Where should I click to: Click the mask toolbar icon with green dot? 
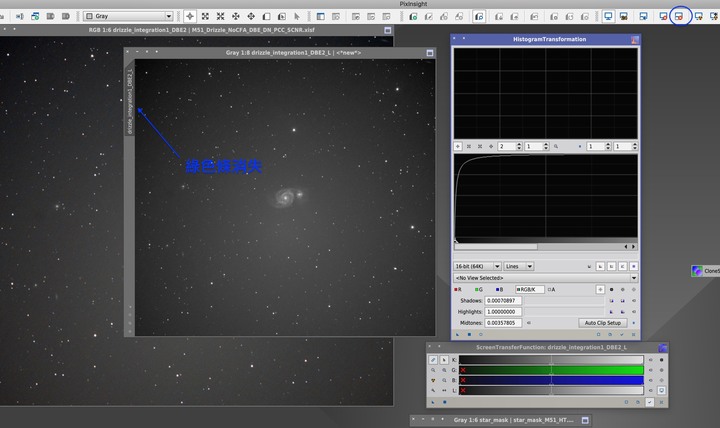413,17
